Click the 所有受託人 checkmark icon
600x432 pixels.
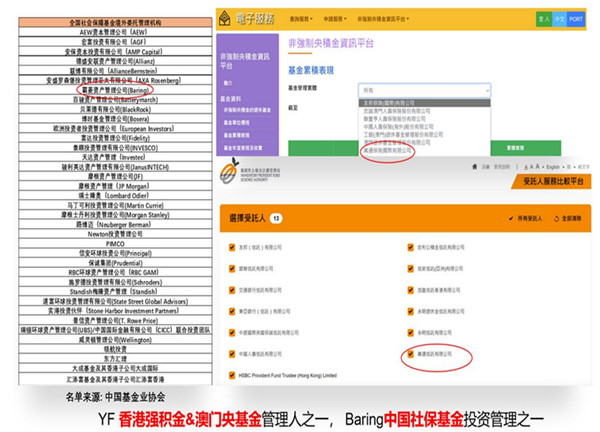tap(511, 218)
